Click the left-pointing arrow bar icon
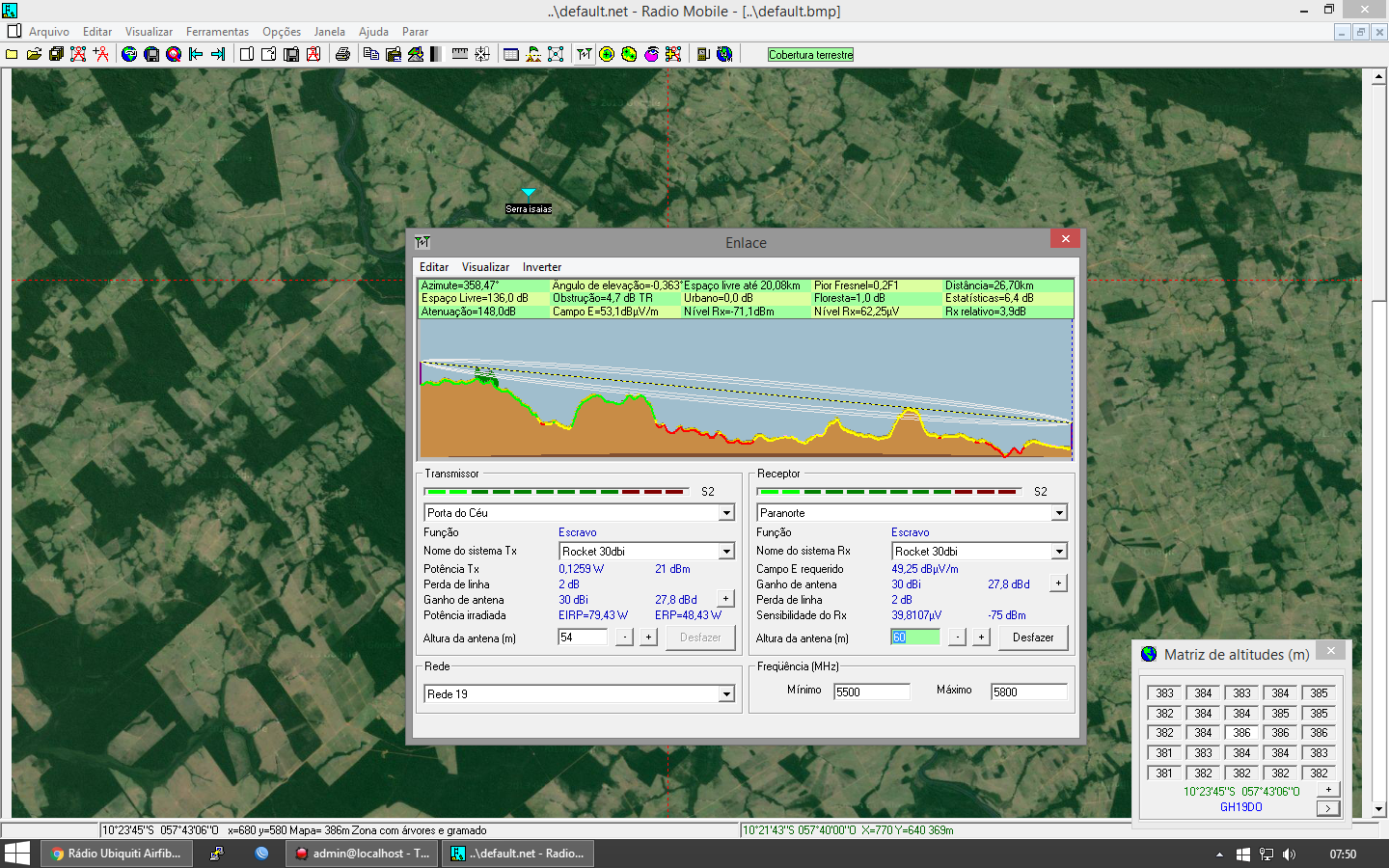The height and width of the screenshot is (868, 1389). coord(196,54)
